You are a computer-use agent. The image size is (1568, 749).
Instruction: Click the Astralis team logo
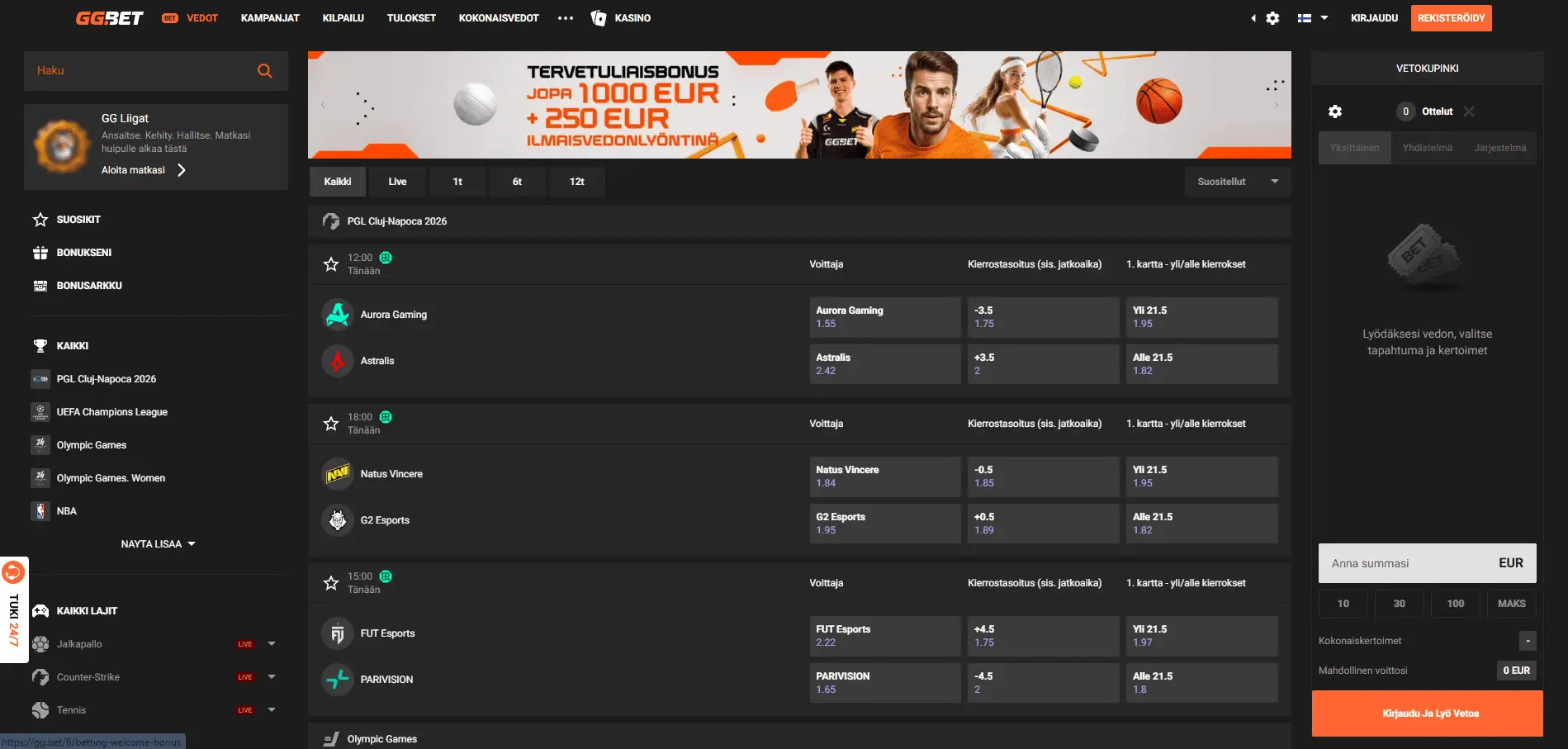pyautogui.click(x=337, y=361)
